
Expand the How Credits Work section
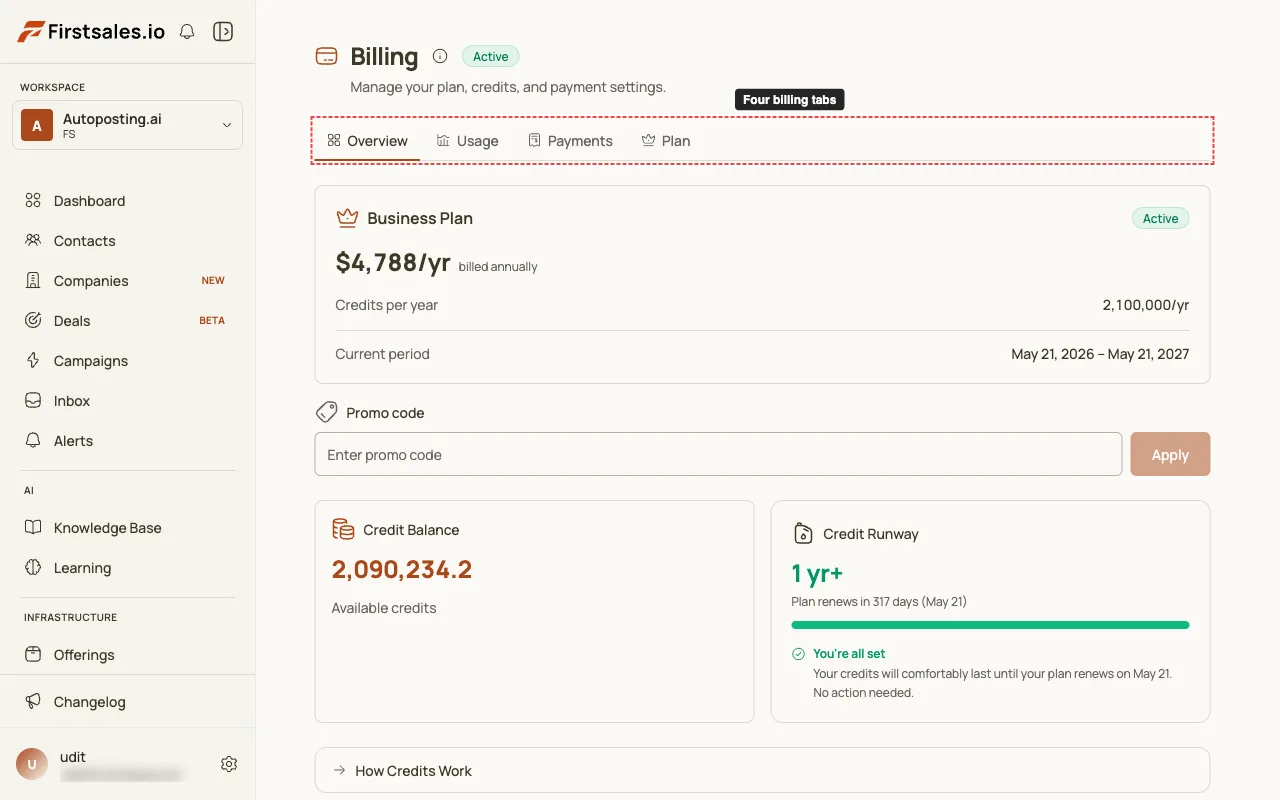[x=762, y=771]
